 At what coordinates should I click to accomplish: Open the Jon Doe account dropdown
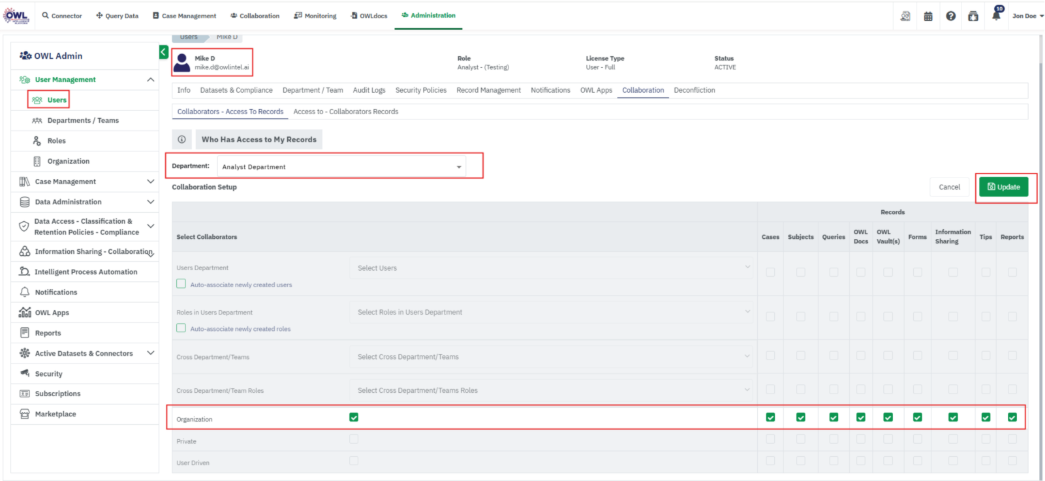pyautogui.click(x=1028, y=16)
